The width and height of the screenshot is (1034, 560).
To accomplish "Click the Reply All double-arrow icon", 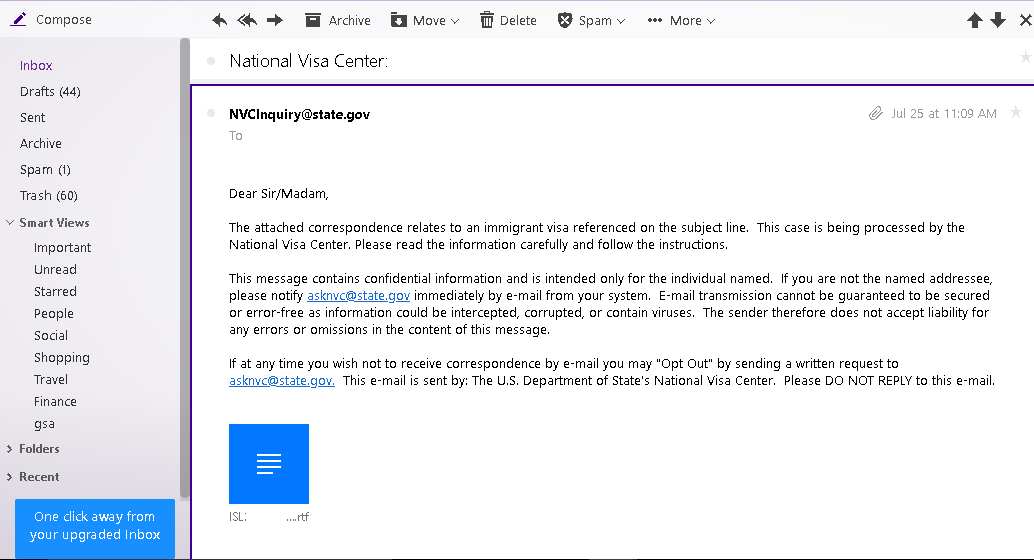I will (247, 20).
